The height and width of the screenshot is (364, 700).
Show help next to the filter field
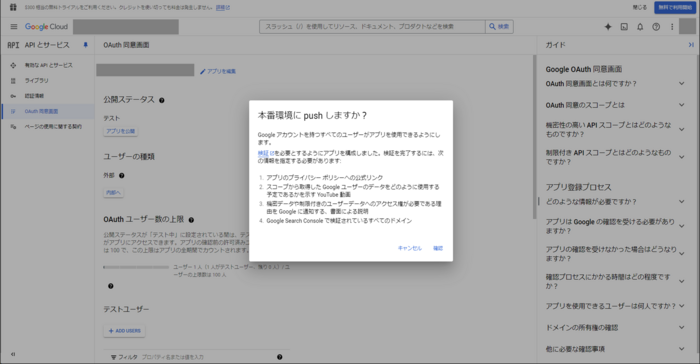(x=279, y=357)
